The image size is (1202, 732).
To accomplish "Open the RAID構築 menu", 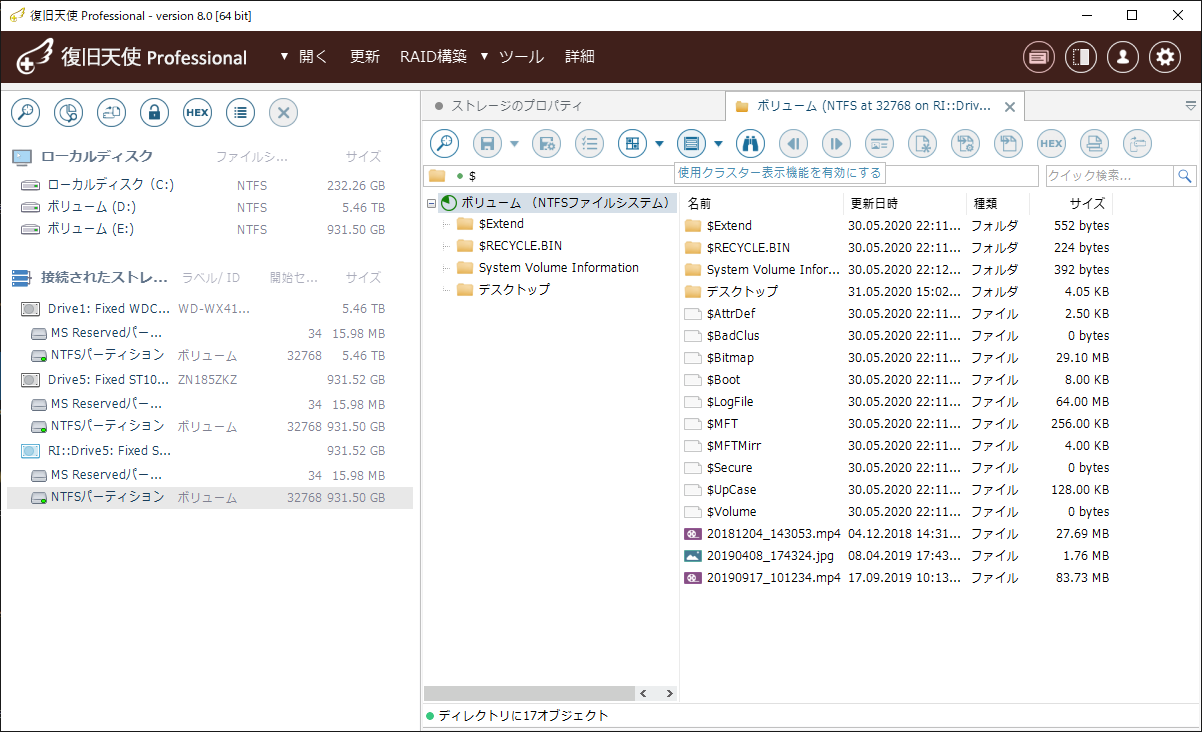I will coord(433,57).
